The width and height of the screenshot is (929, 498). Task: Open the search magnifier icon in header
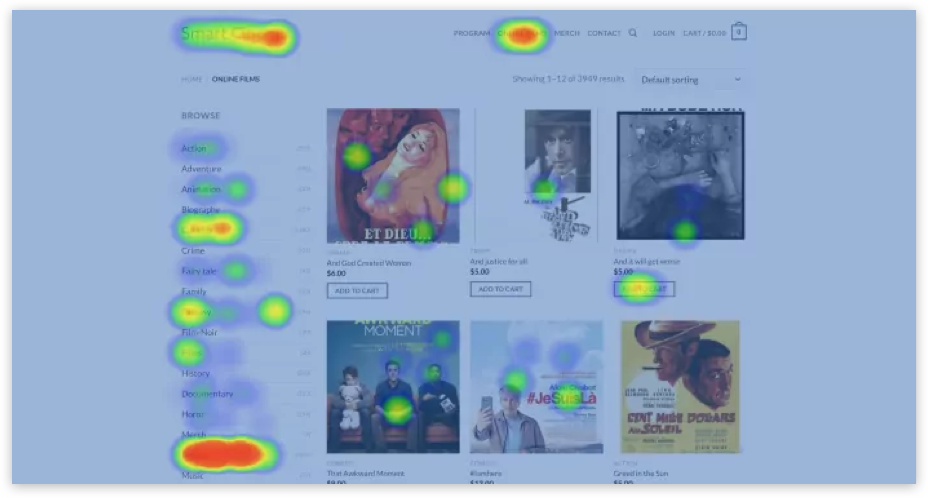pos(633,33)
